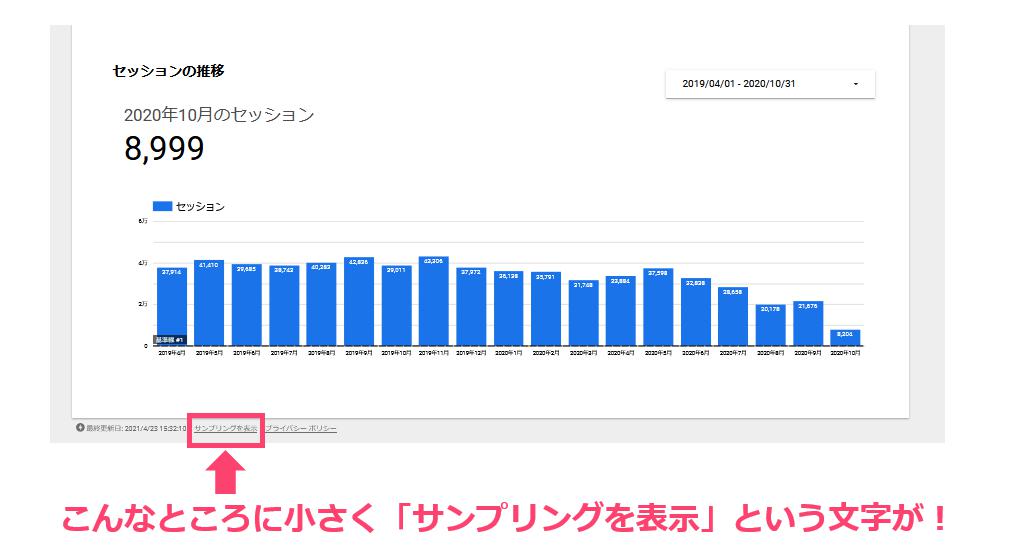Click the サンプリングを表示 link

click(225, 428)
